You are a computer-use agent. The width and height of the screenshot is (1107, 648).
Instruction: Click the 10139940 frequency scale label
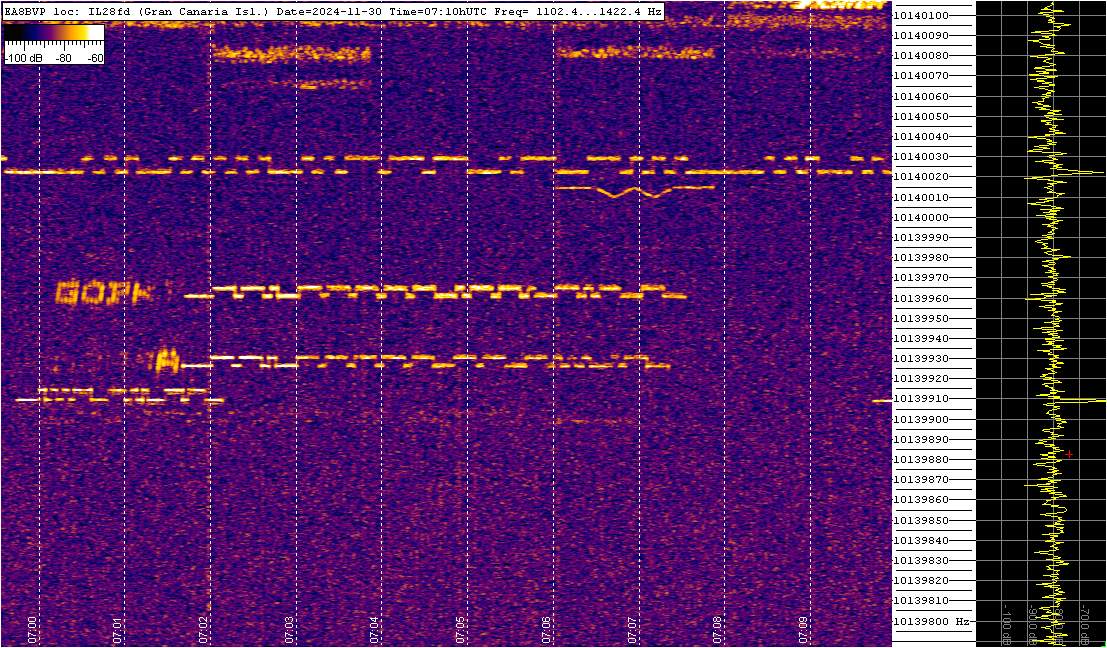(920, 339)
